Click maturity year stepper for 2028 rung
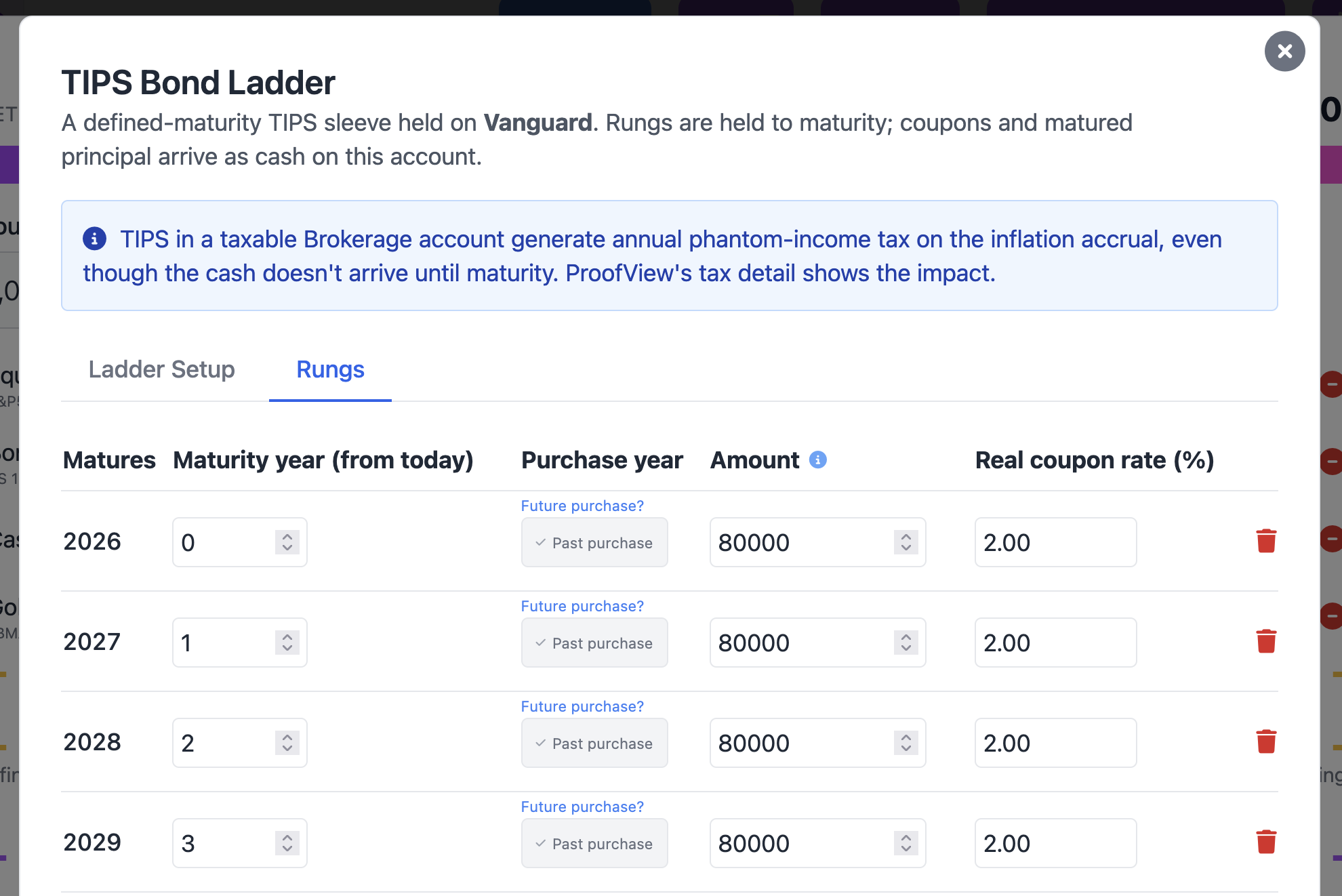Image resolution: width=1342 pixels, height=896 pixels. [x=287, y=743]
